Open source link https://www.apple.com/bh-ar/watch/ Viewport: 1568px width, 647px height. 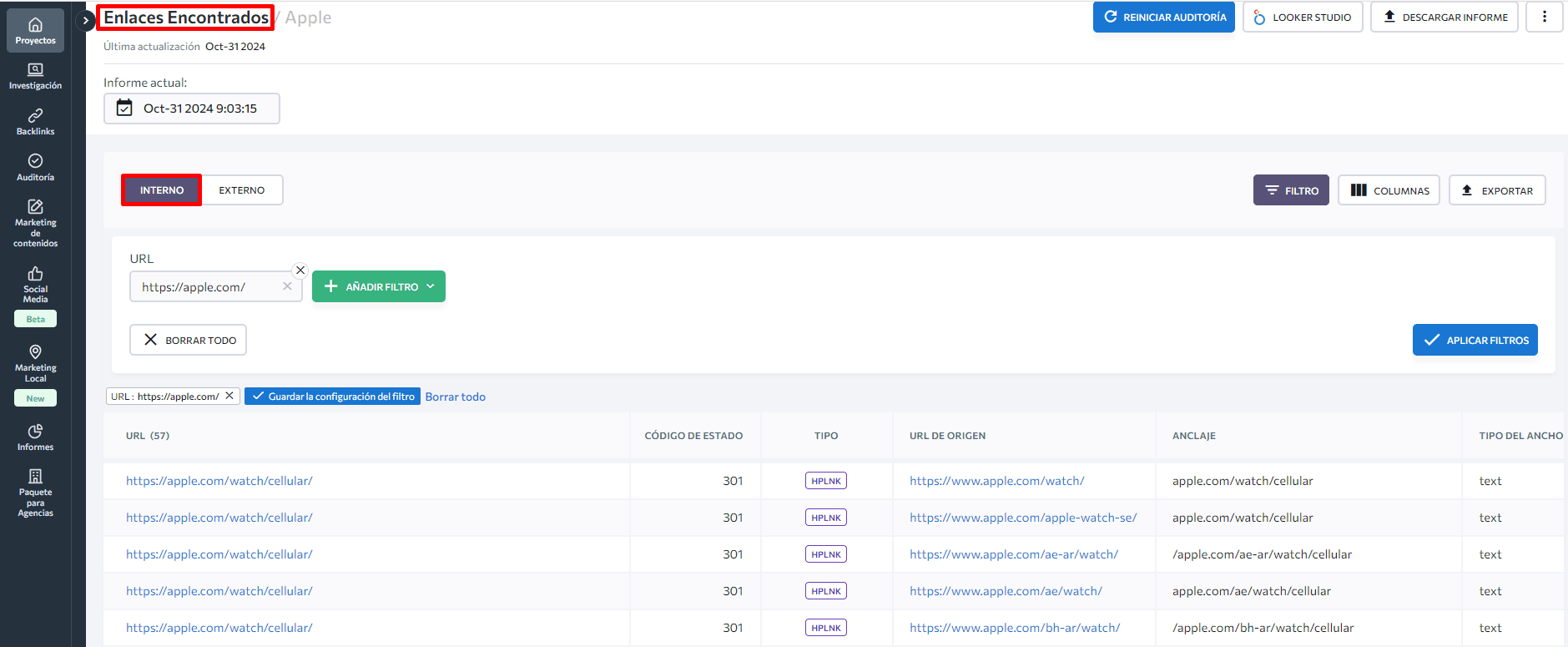click(1015, 628)
